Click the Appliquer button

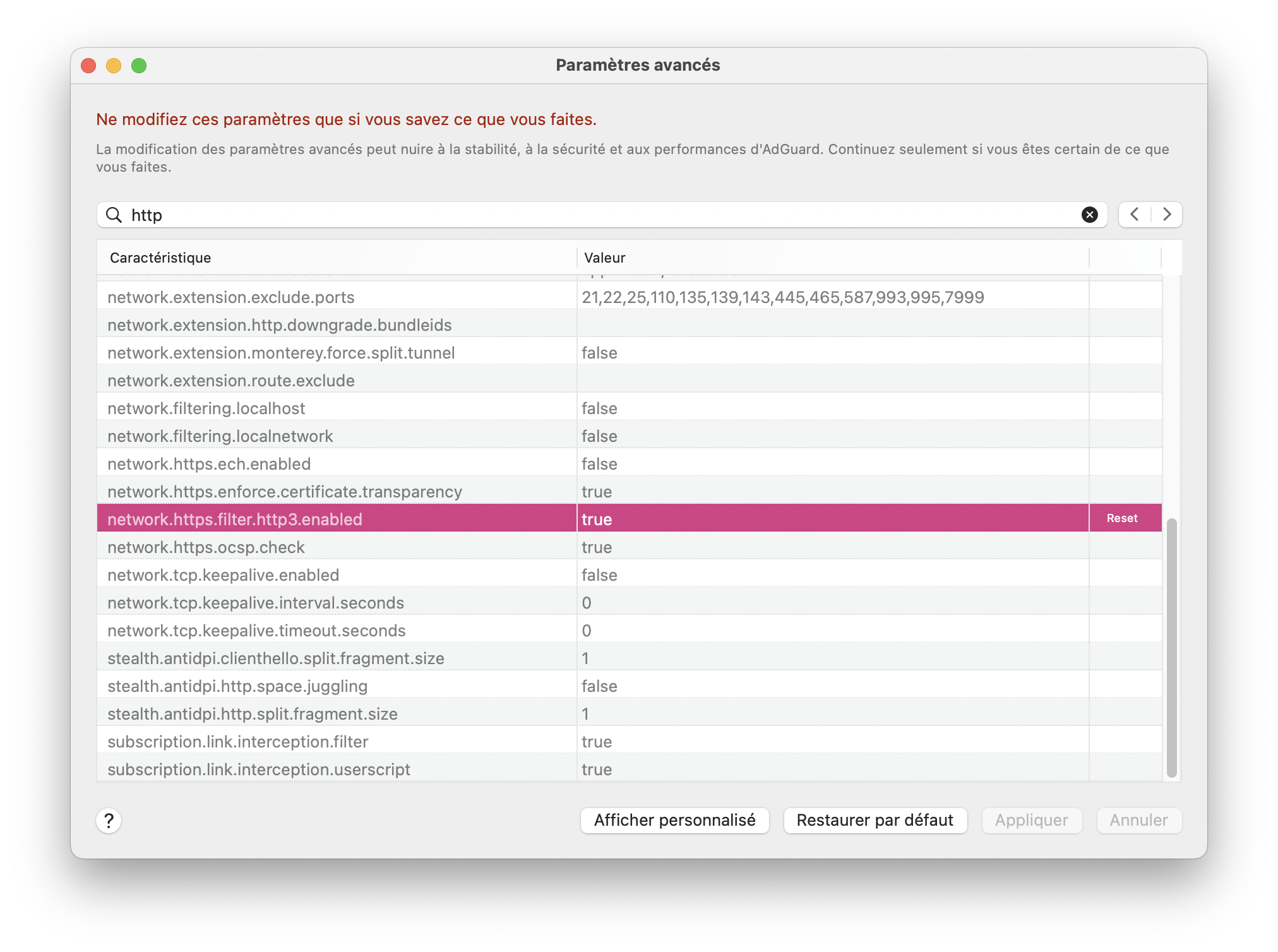(x=1032, y=820)
